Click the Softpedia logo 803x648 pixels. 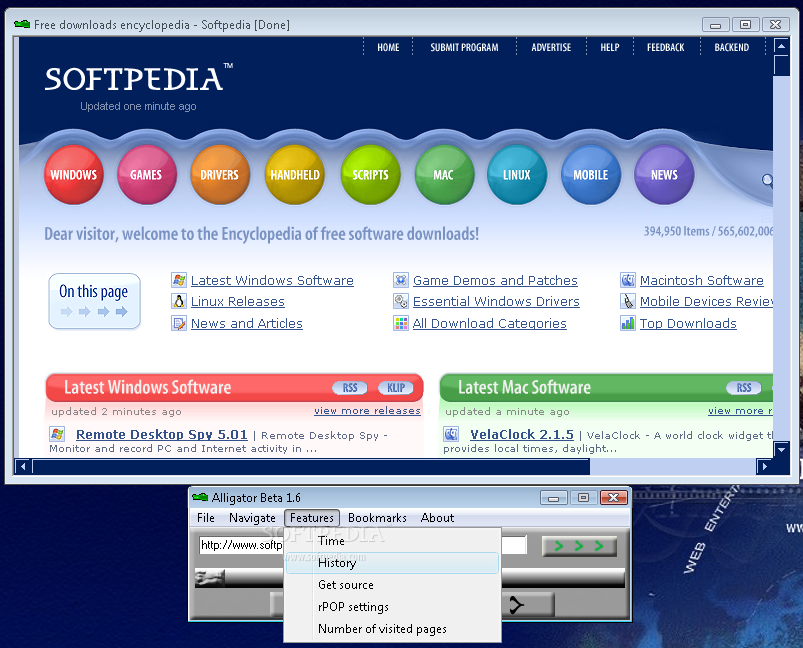point(139,78)
